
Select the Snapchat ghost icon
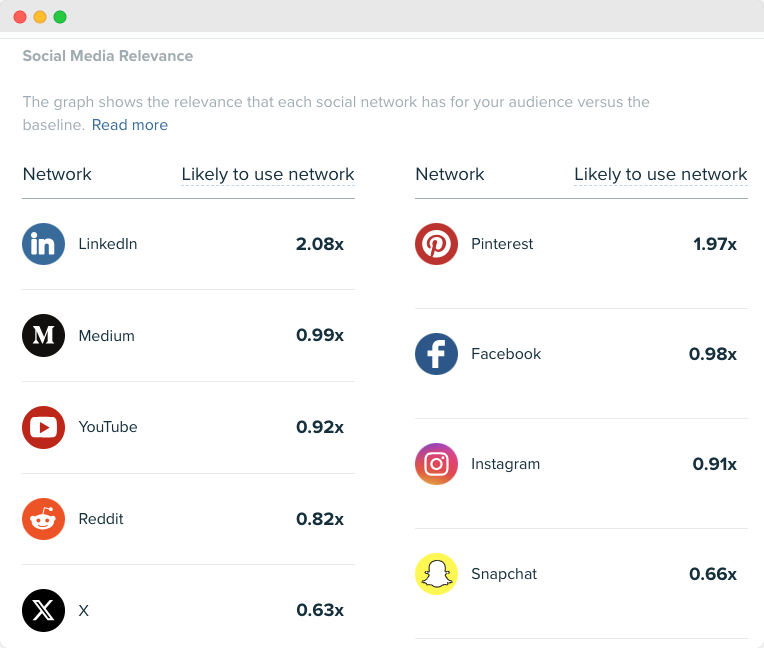coord(436,574)
